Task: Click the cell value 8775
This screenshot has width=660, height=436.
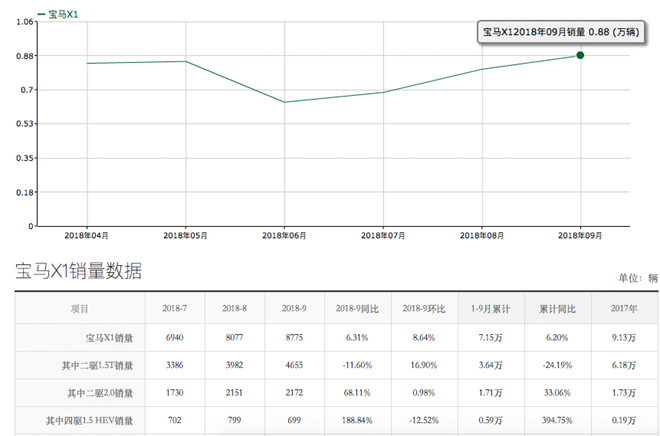Action: pyautogui.click(x=294, y=337)
